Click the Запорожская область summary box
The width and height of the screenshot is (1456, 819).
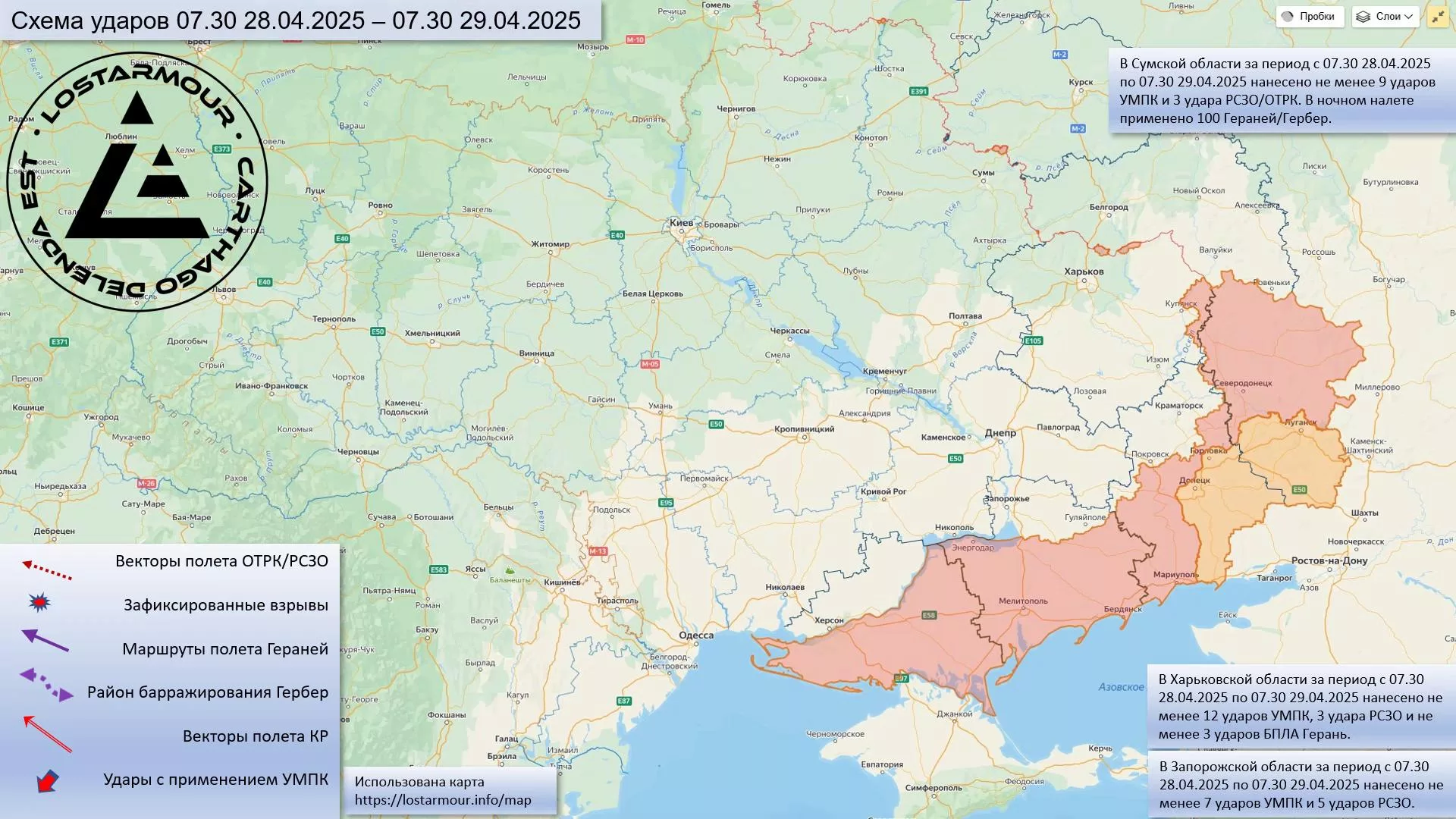pos(1300,784)
